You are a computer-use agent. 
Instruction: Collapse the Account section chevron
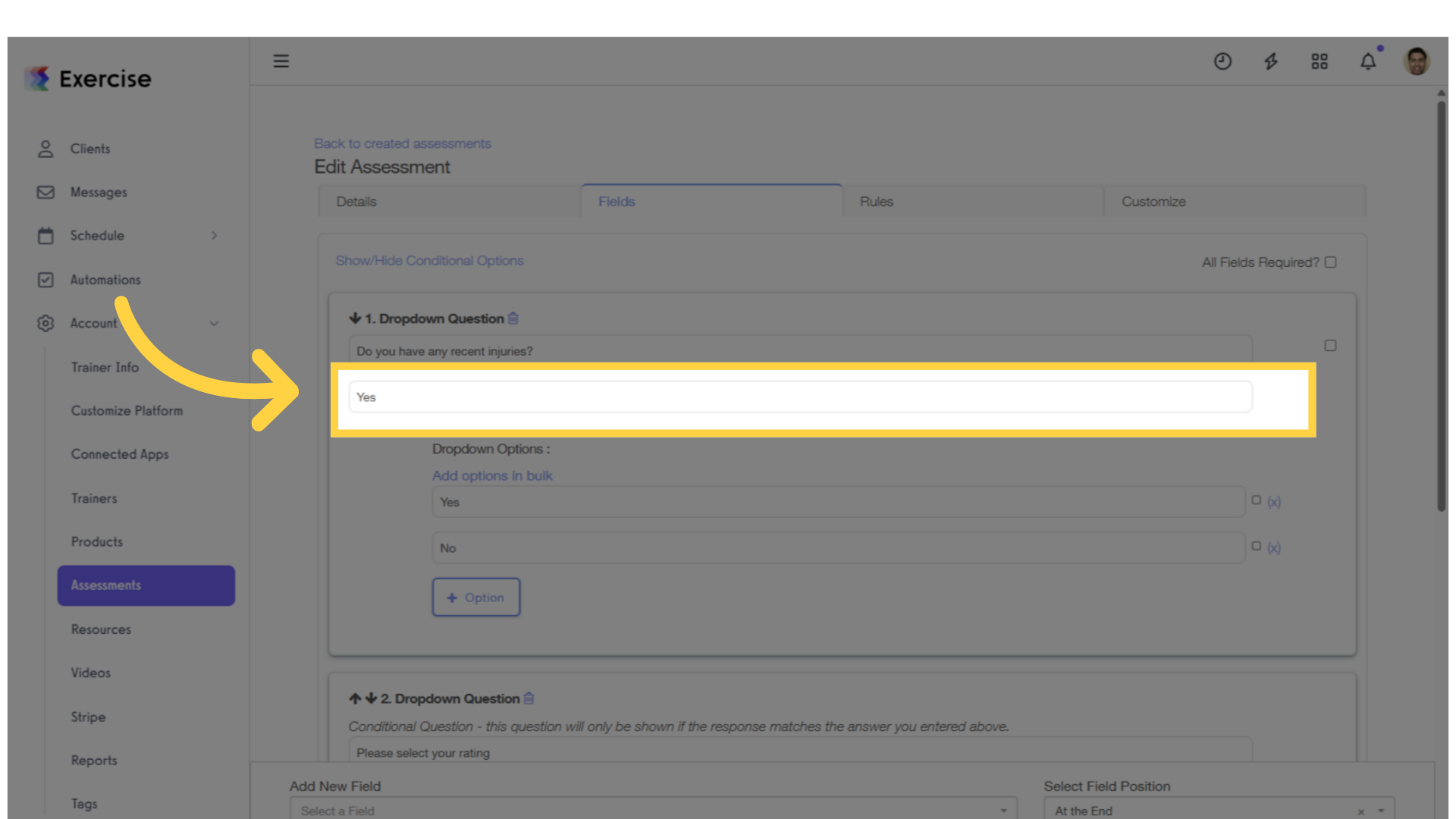214,324
